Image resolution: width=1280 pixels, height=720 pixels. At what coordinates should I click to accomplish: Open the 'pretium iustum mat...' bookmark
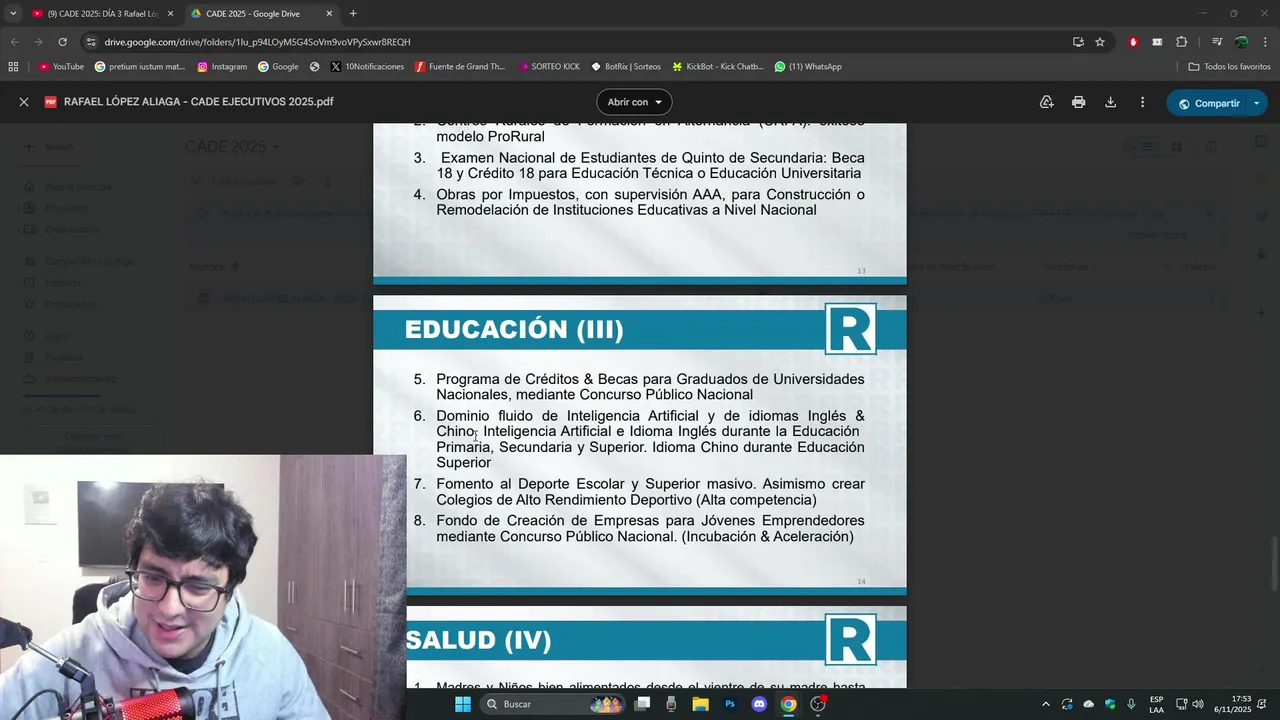[140, 66]
